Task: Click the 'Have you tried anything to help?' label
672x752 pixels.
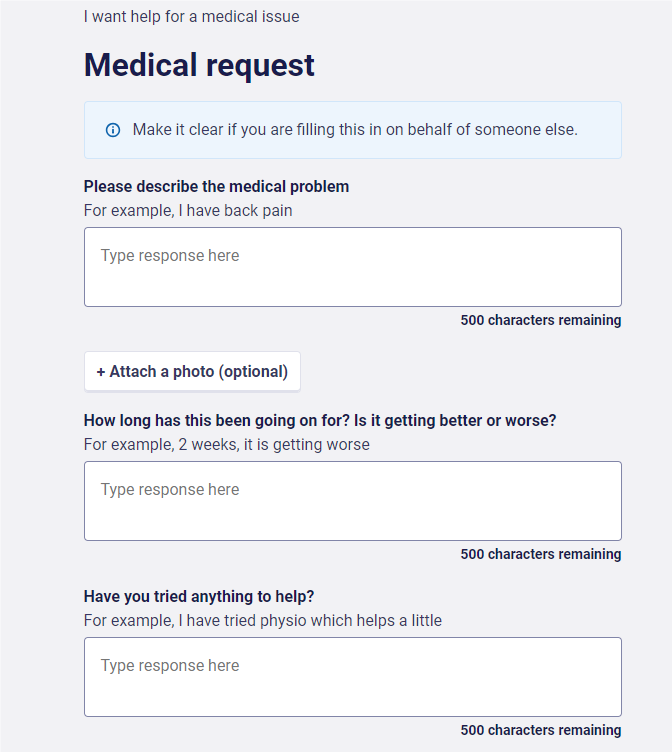Action: tap(199, 597)
